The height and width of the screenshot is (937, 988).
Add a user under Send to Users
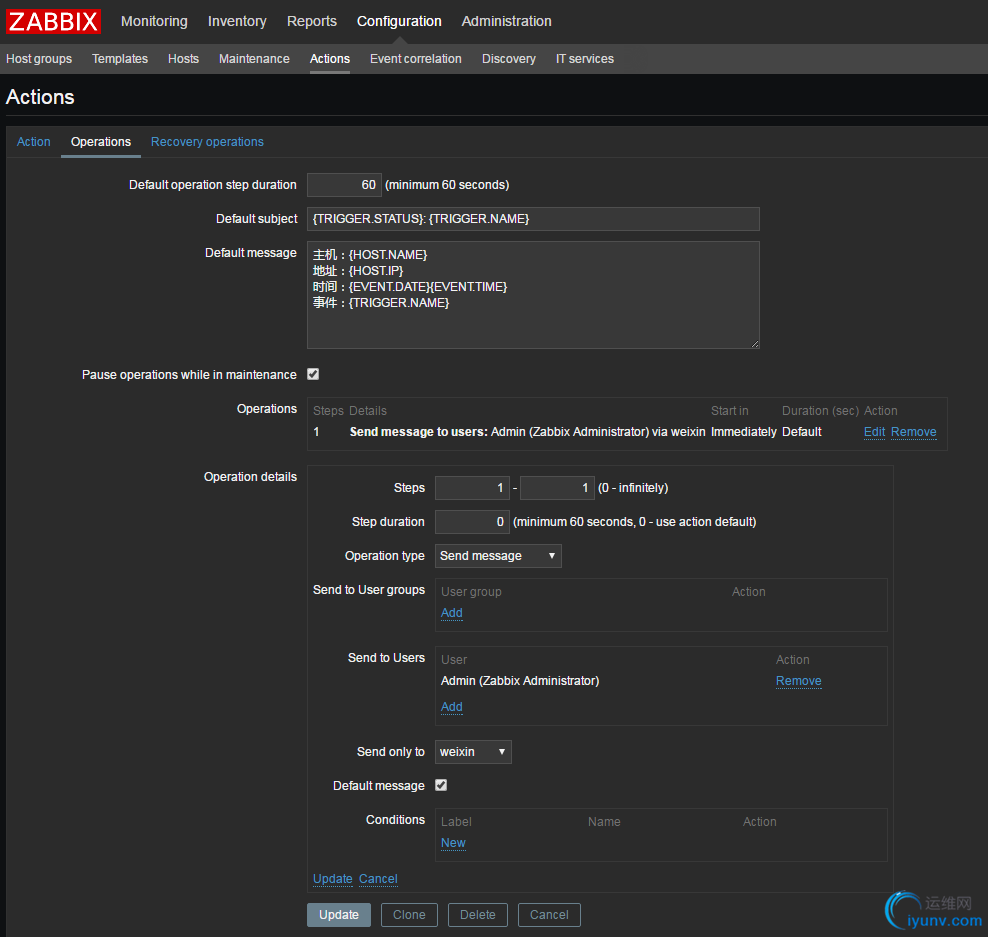(x=452, y=706)
